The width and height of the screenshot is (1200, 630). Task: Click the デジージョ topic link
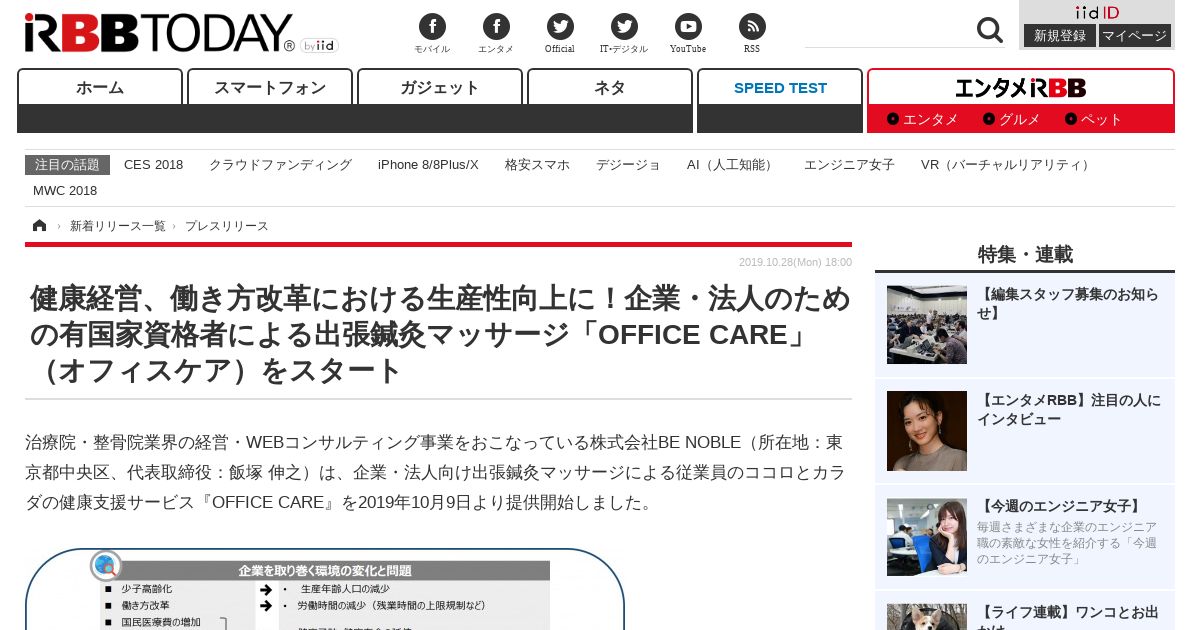(628, 165)
